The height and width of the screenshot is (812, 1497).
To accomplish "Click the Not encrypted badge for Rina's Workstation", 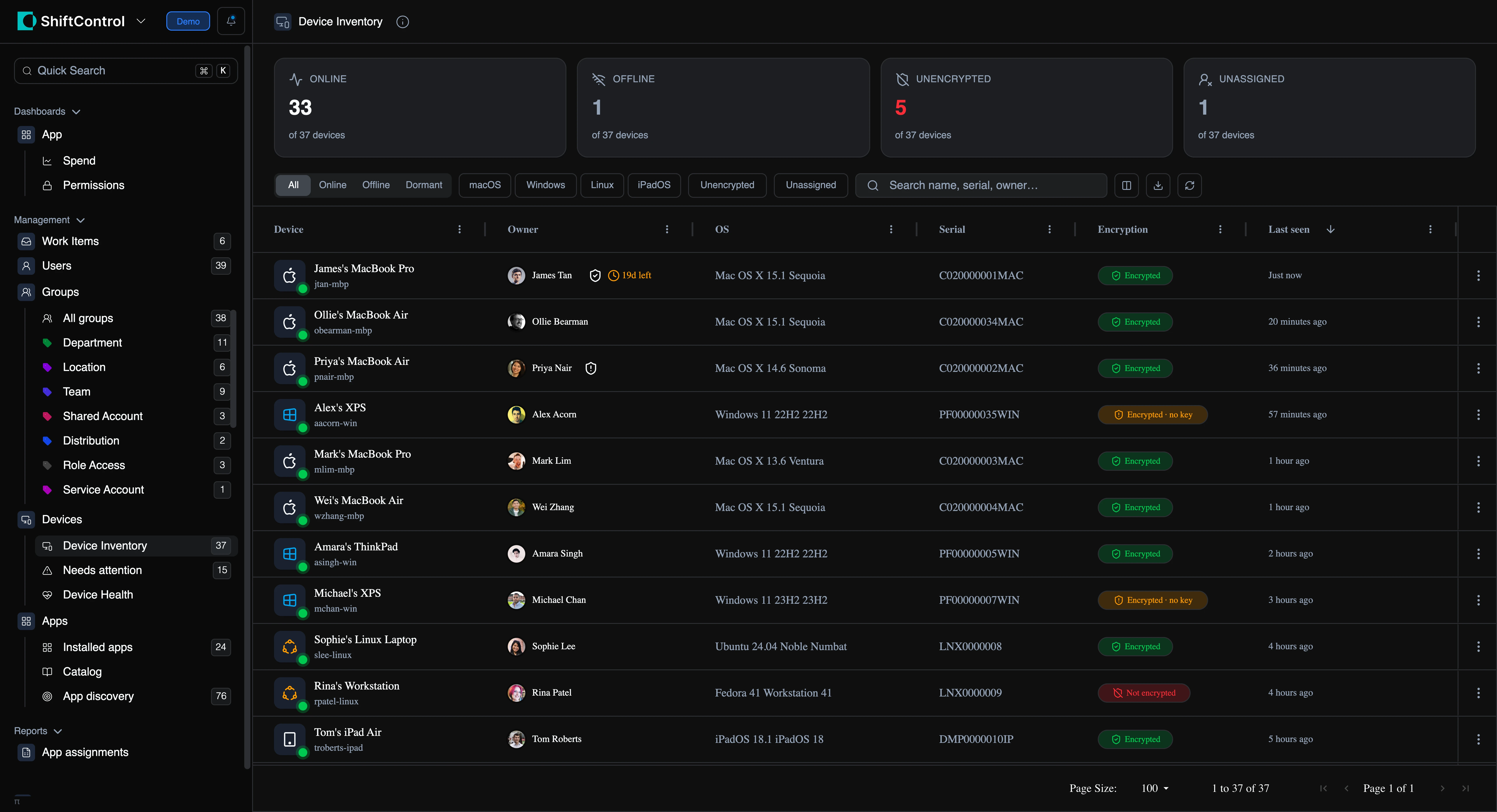I will pyautogui.click(x=1144, y=693).
